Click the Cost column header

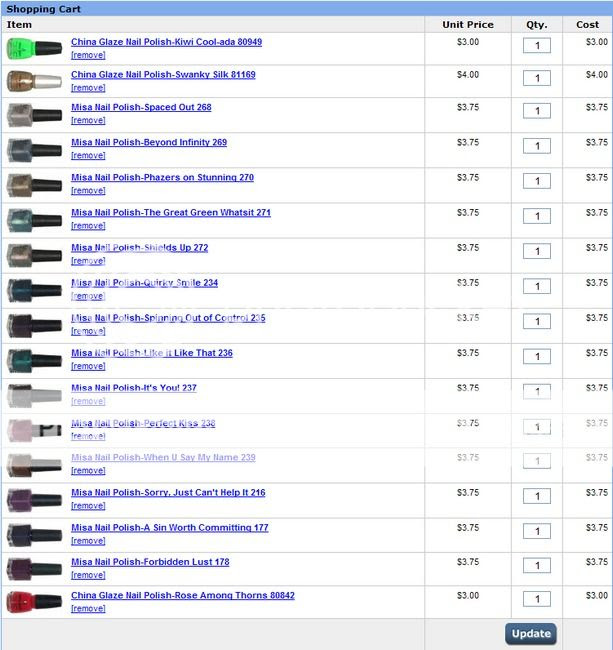click(587, 25)
